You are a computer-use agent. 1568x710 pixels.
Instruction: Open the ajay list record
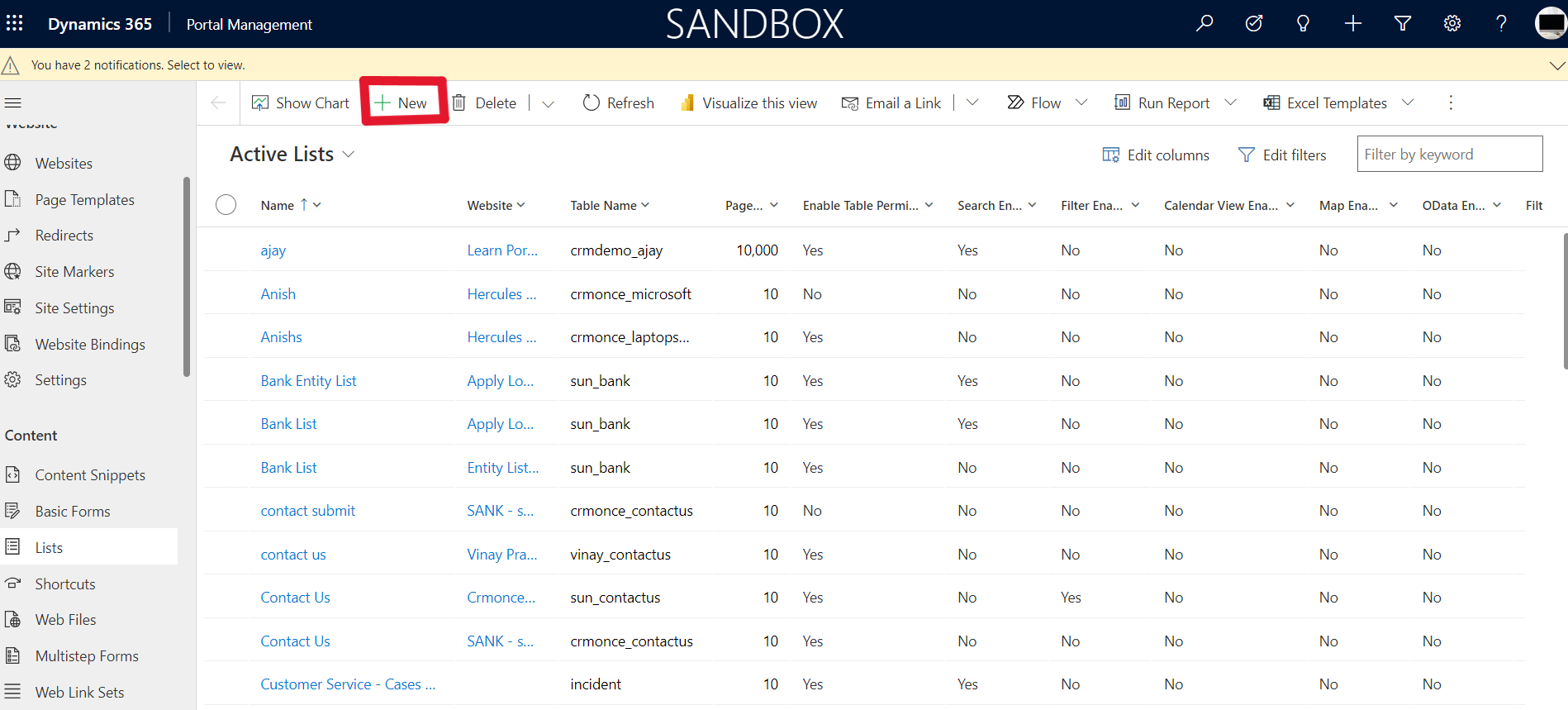point(273,250)
